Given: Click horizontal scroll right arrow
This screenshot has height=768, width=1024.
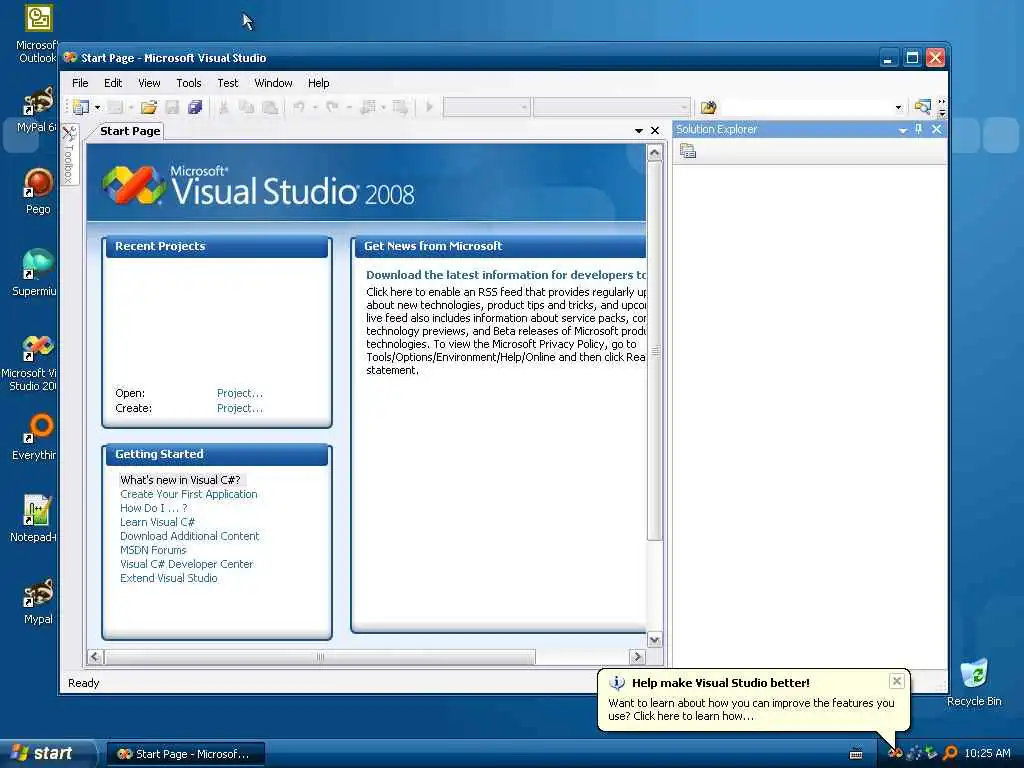Looking at the screenshot, I should coord(637,656).
